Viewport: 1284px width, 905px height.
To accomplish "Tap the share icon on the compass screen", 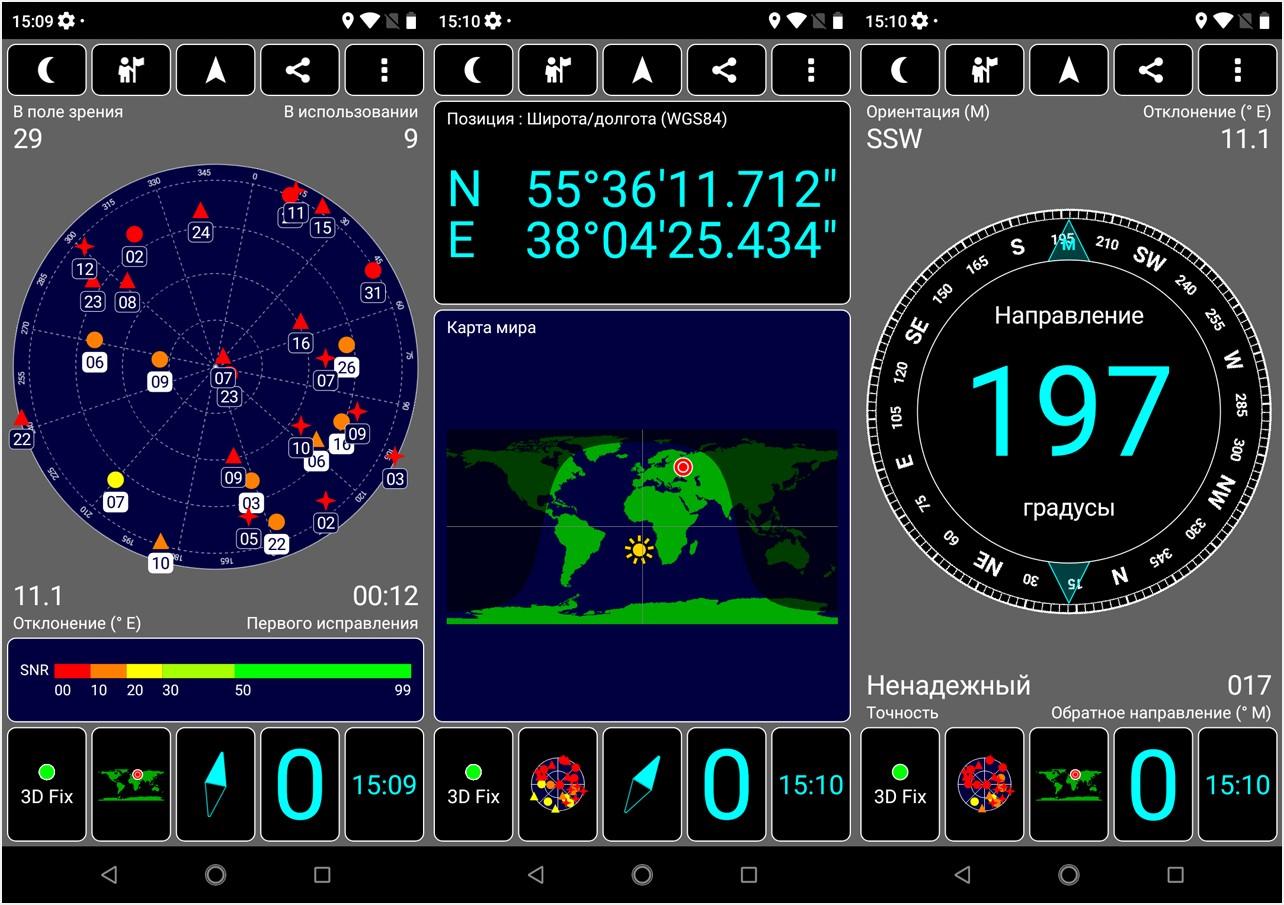I will click(x=1153, y=70).
